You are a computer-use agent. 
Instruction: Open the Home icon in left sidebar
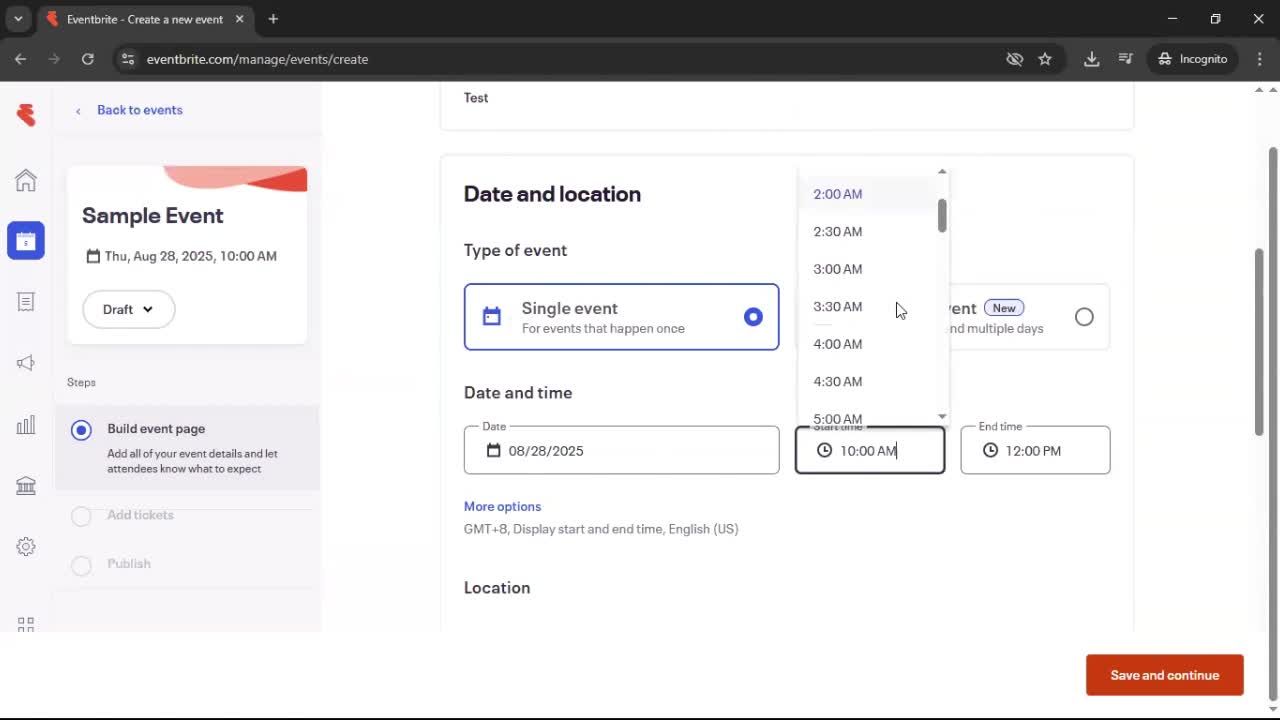point(26,180)
